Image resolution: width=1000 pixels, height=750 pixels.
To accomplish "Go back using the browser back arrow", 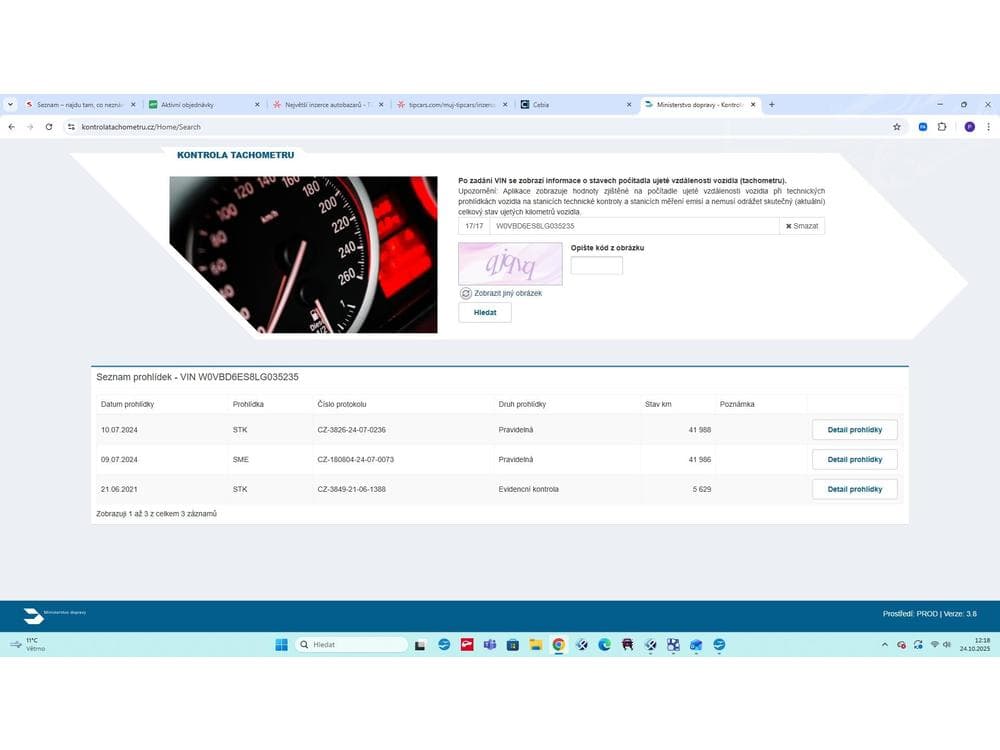I will click(12, 127).
